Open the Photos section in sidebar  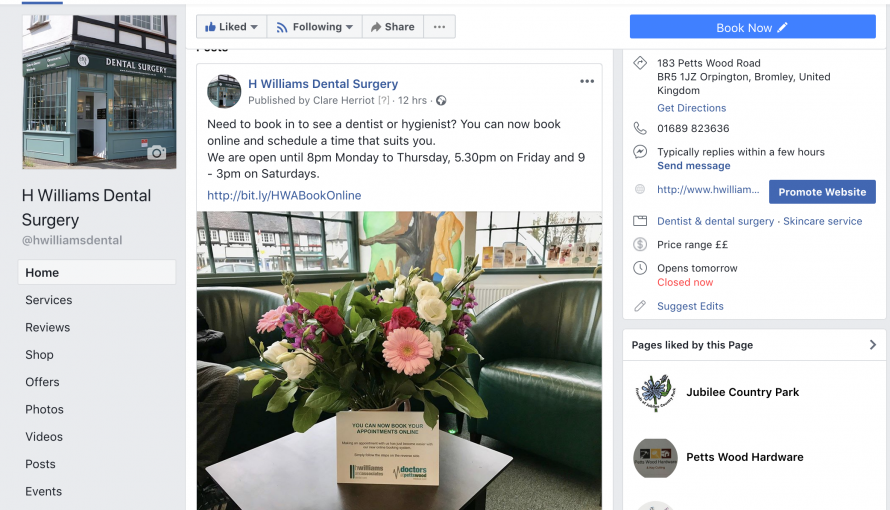coord(44,409)
